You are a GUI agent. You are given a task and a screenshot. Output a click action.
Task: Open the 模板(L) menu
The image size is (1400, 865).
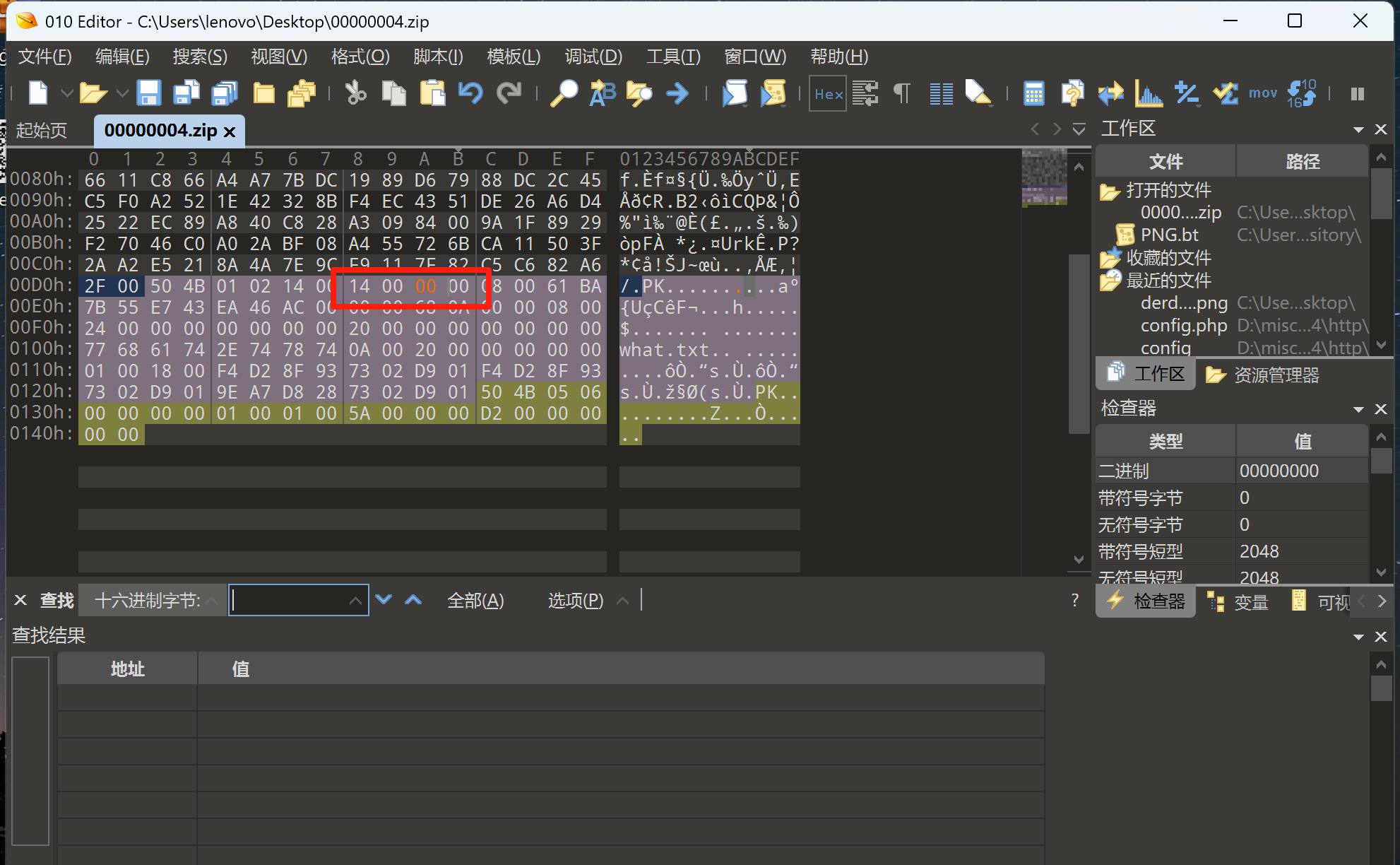pyautogui.click(x=514, y=57)
